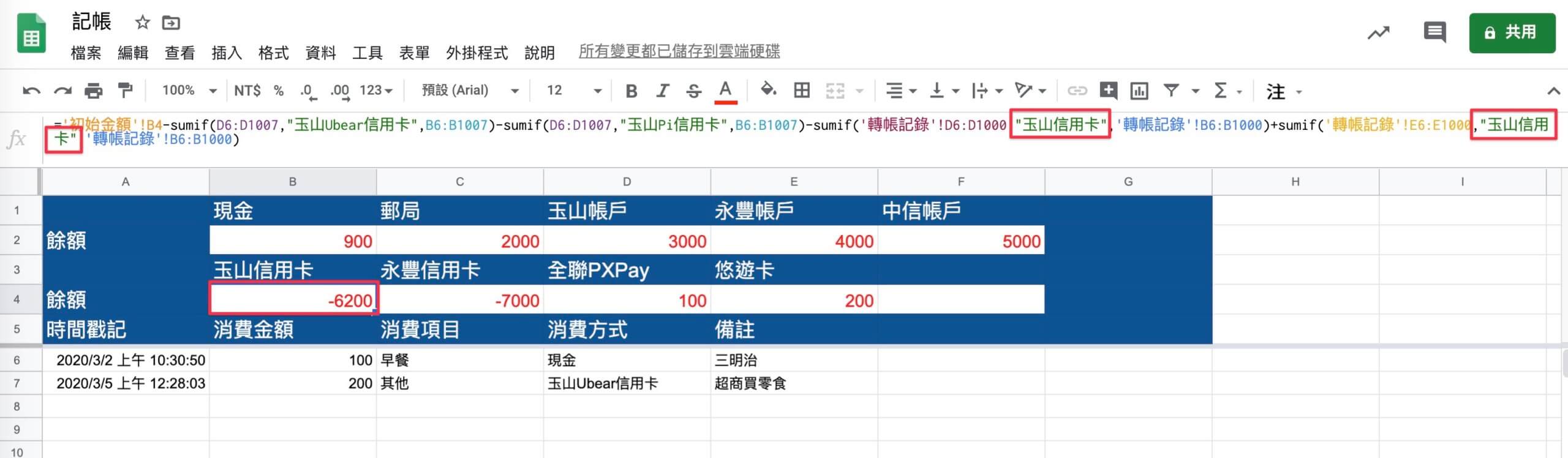1568x458 pixels.
Task: Click the redo arrow
Action: pos(62,91)
